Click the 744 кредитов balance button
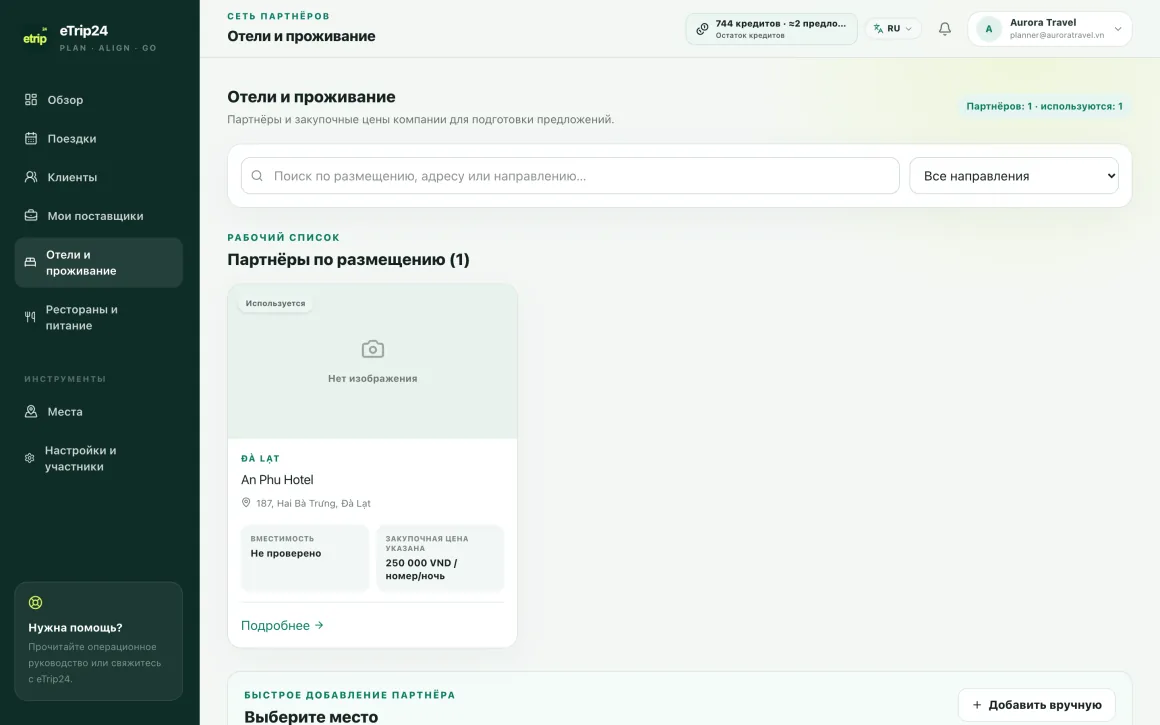 [x=772, y=29]
